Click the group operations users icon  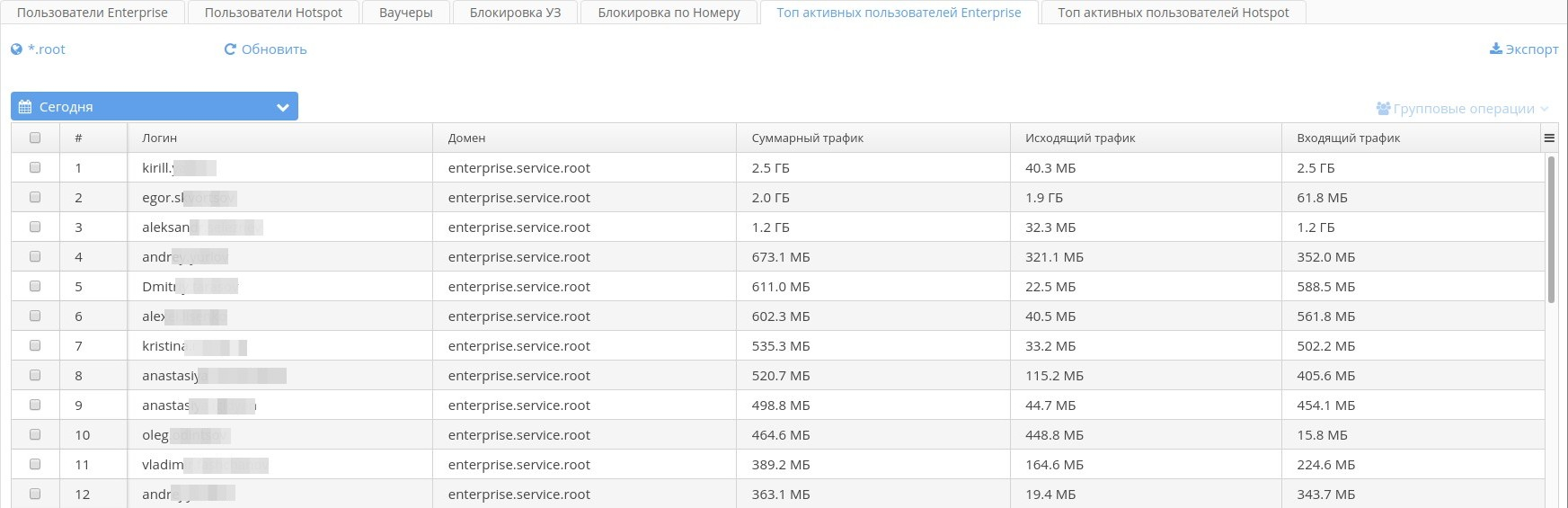pyautogui.click(x=1383, y=109)
